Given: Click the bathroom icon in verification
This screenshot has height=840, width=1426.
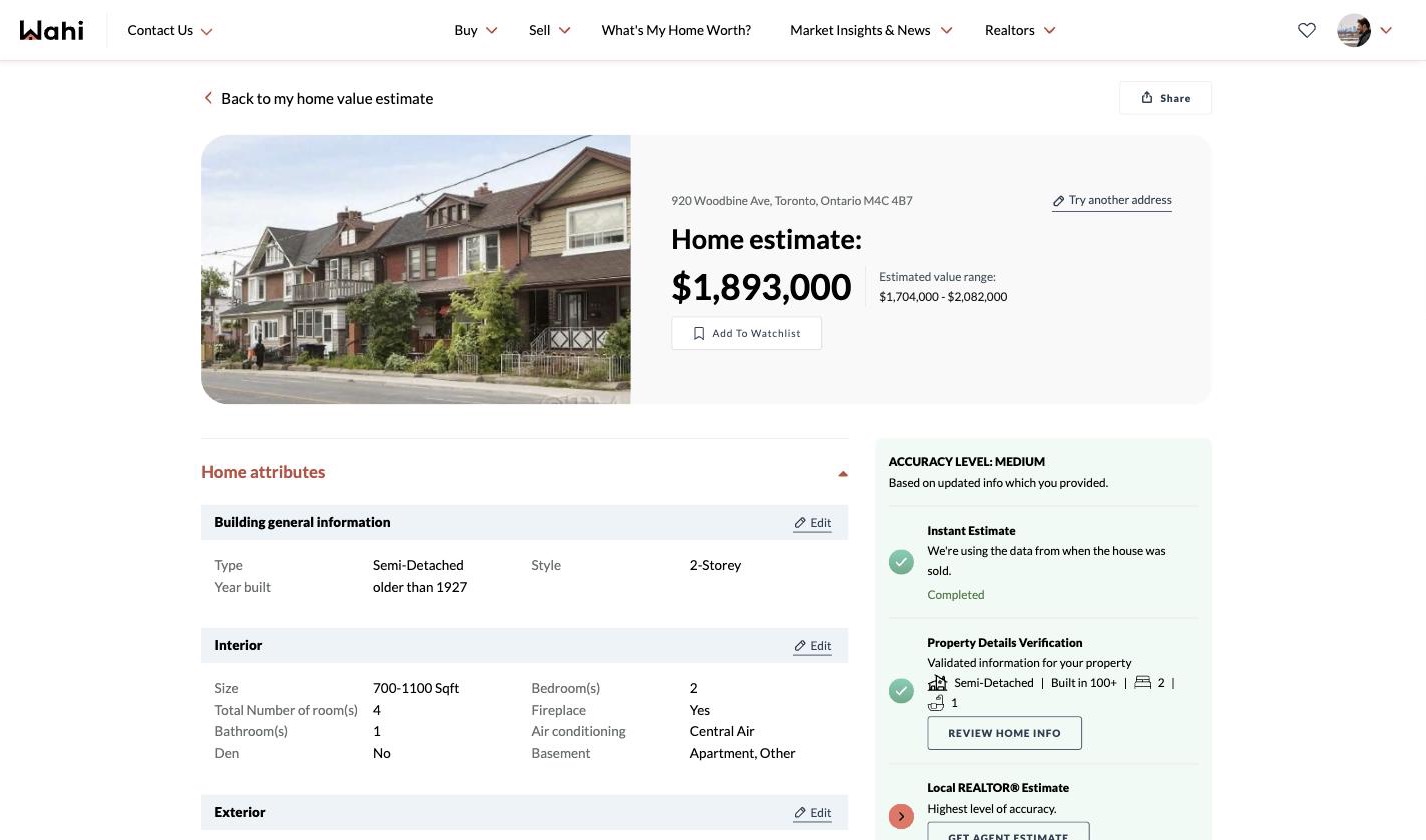Looking at the screenshot, I should [x=936, y=703].
